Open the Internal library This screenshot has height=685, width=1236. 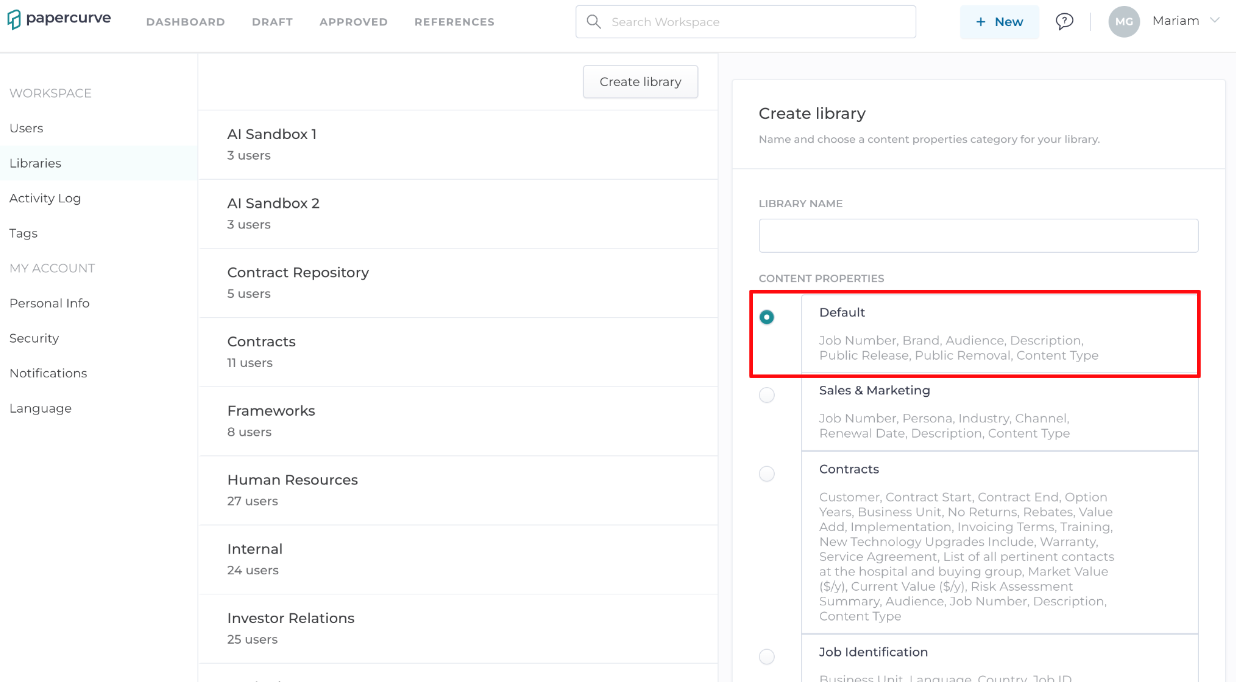(x=458, y=559)
